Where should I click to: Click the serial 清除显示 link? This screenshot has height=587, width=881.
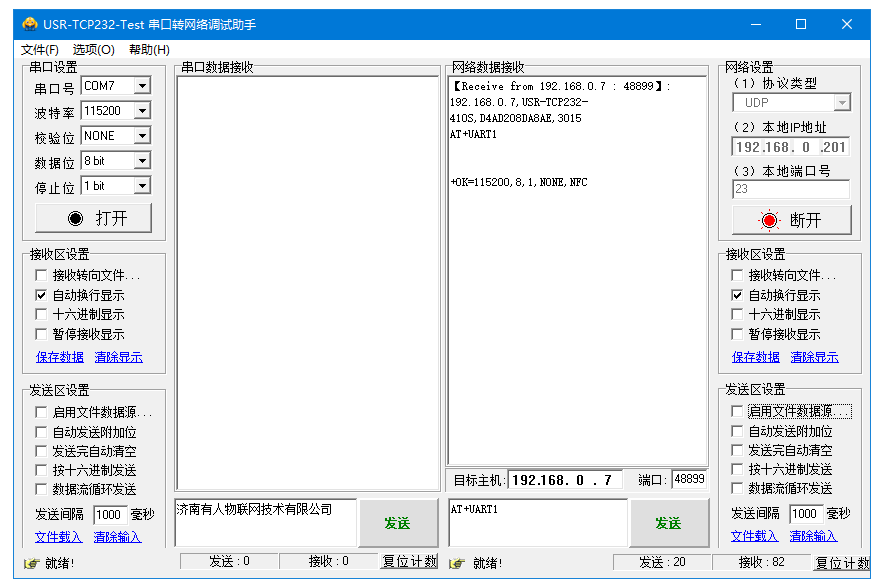pos(118,357)
